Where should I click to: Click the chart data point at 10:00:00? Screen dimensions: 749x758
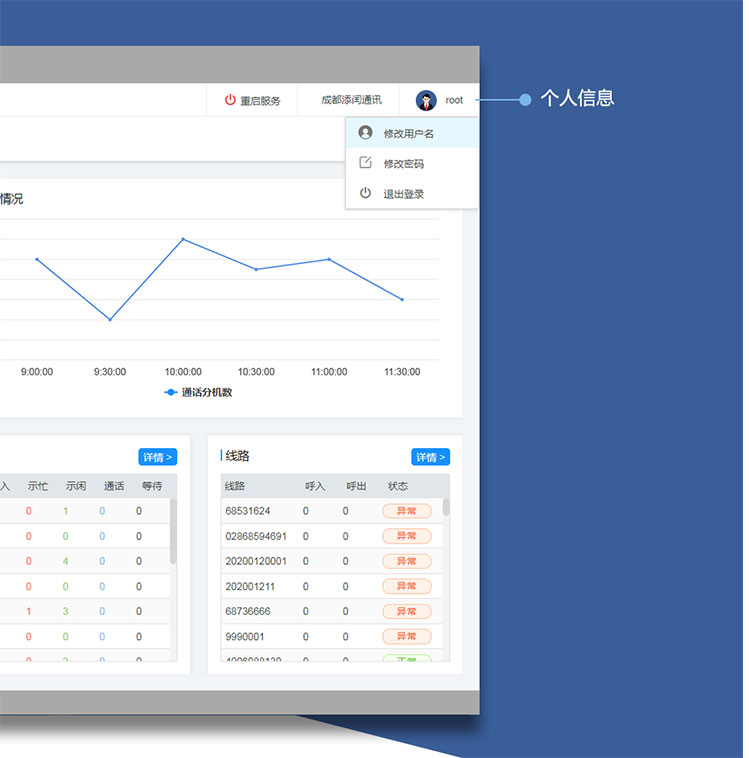tap(183, 239)
